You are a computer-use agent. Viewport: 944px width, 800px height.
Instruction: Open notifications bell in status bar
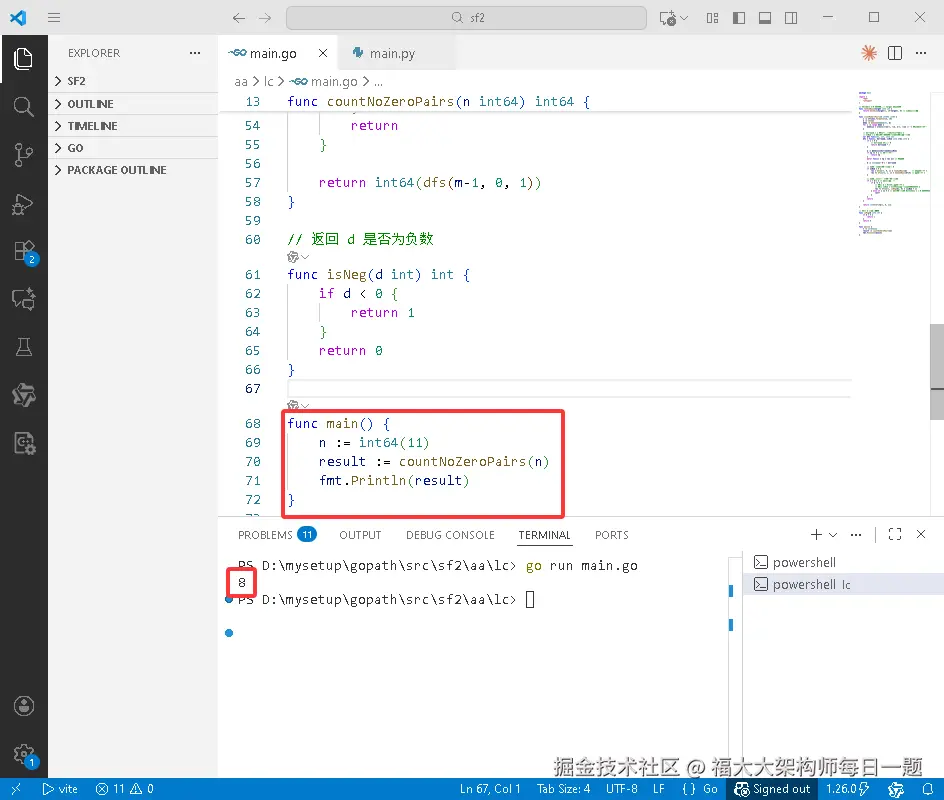tap(928, 789)
